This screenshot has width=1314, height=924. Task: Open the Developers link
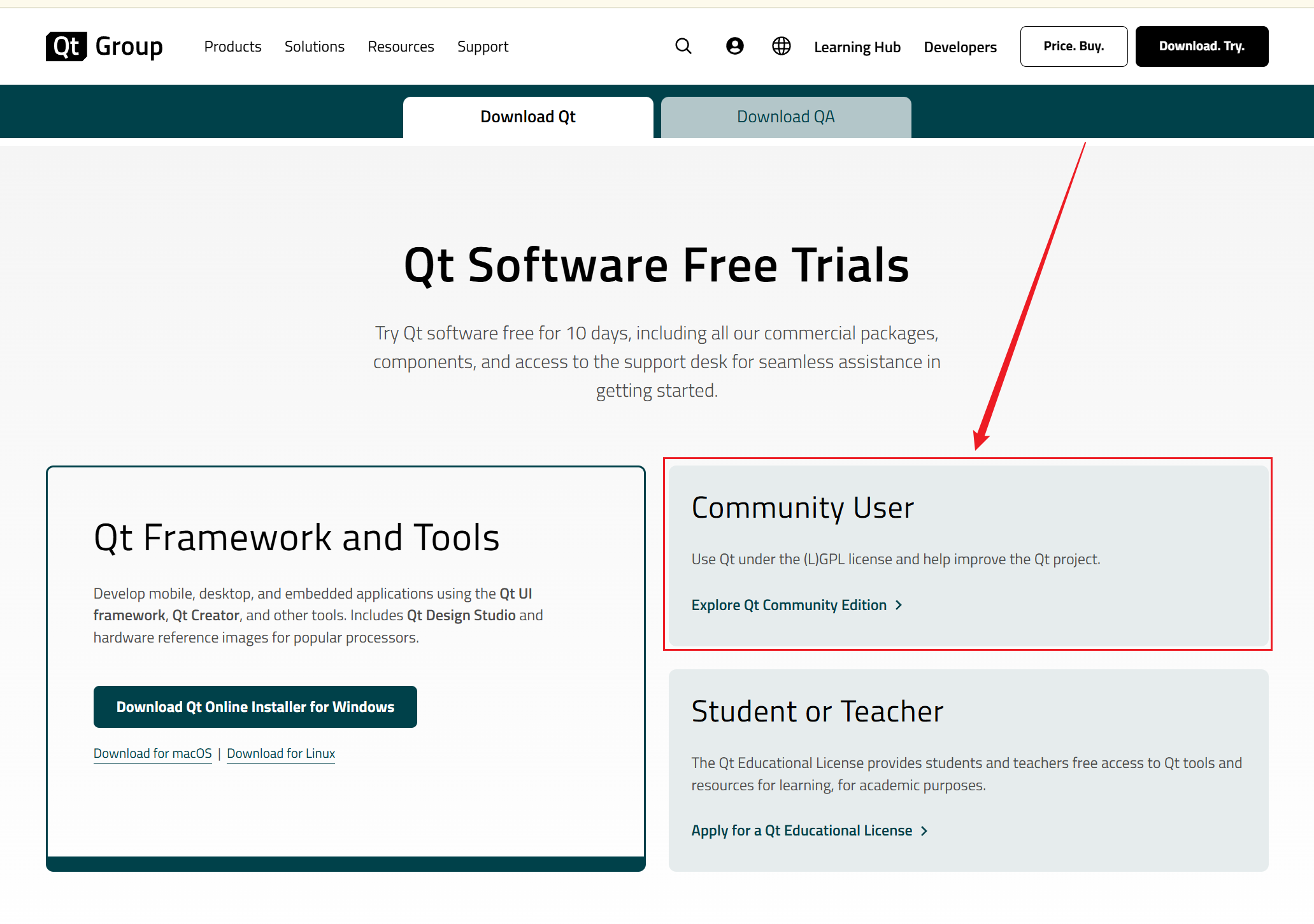[x=960, y=47]
